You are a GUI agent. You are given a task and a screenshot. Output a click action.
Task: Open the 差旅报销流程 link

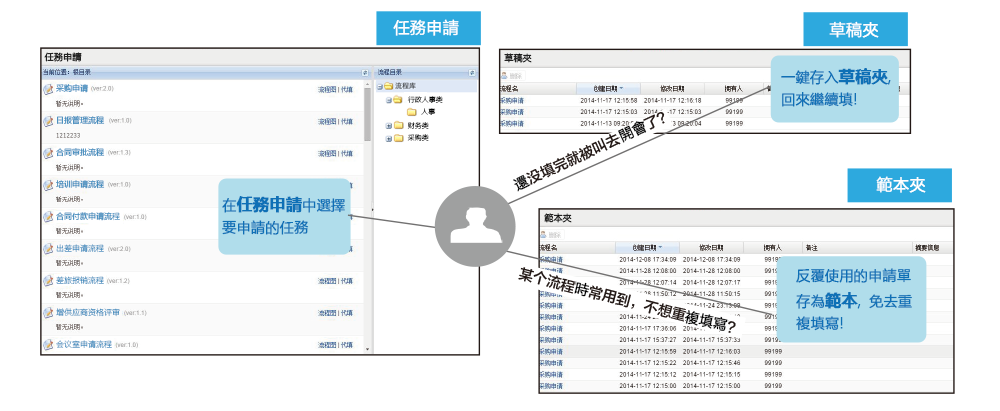(x=80, y=281)
